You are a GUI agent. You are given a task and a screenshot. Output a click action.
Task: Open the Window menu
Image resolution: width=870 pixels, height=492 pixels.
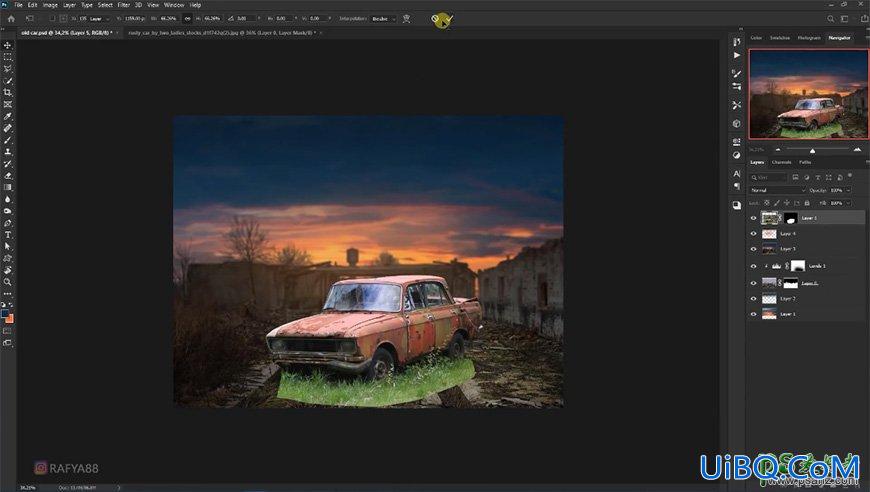pos(174,4)
